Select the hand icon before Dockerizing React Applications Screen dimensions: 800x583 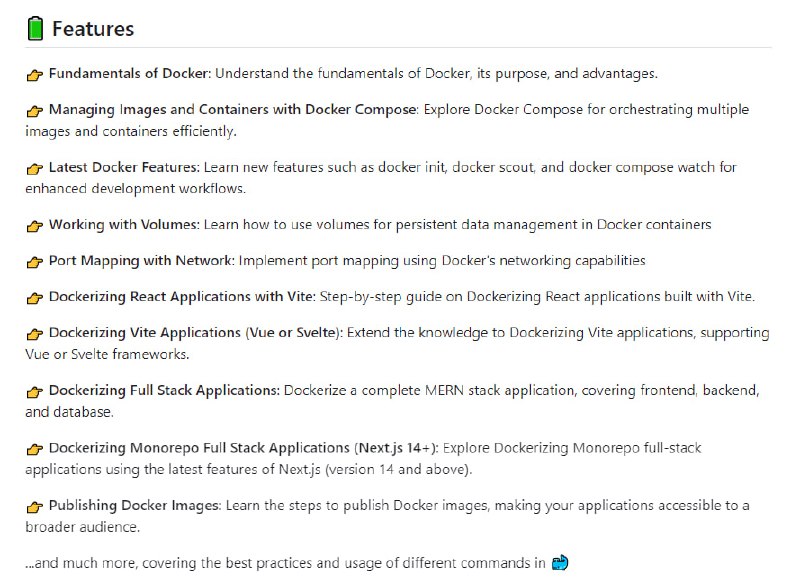coord(35,298)
